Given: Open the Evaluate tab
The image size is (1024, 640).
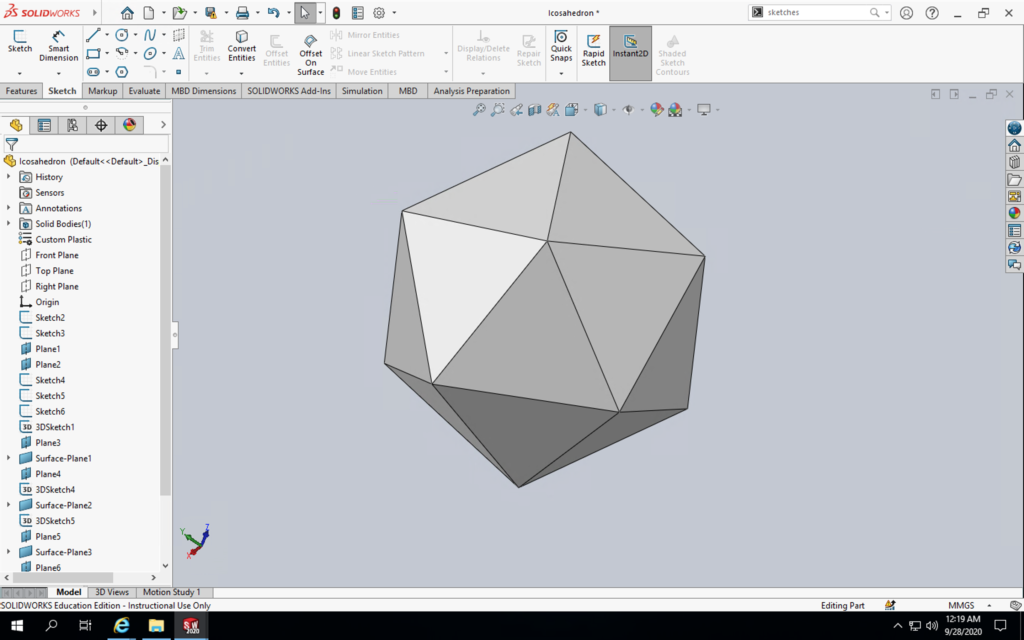Looking at the screenshot, I should pyautogui.click(x=144, y=91).
